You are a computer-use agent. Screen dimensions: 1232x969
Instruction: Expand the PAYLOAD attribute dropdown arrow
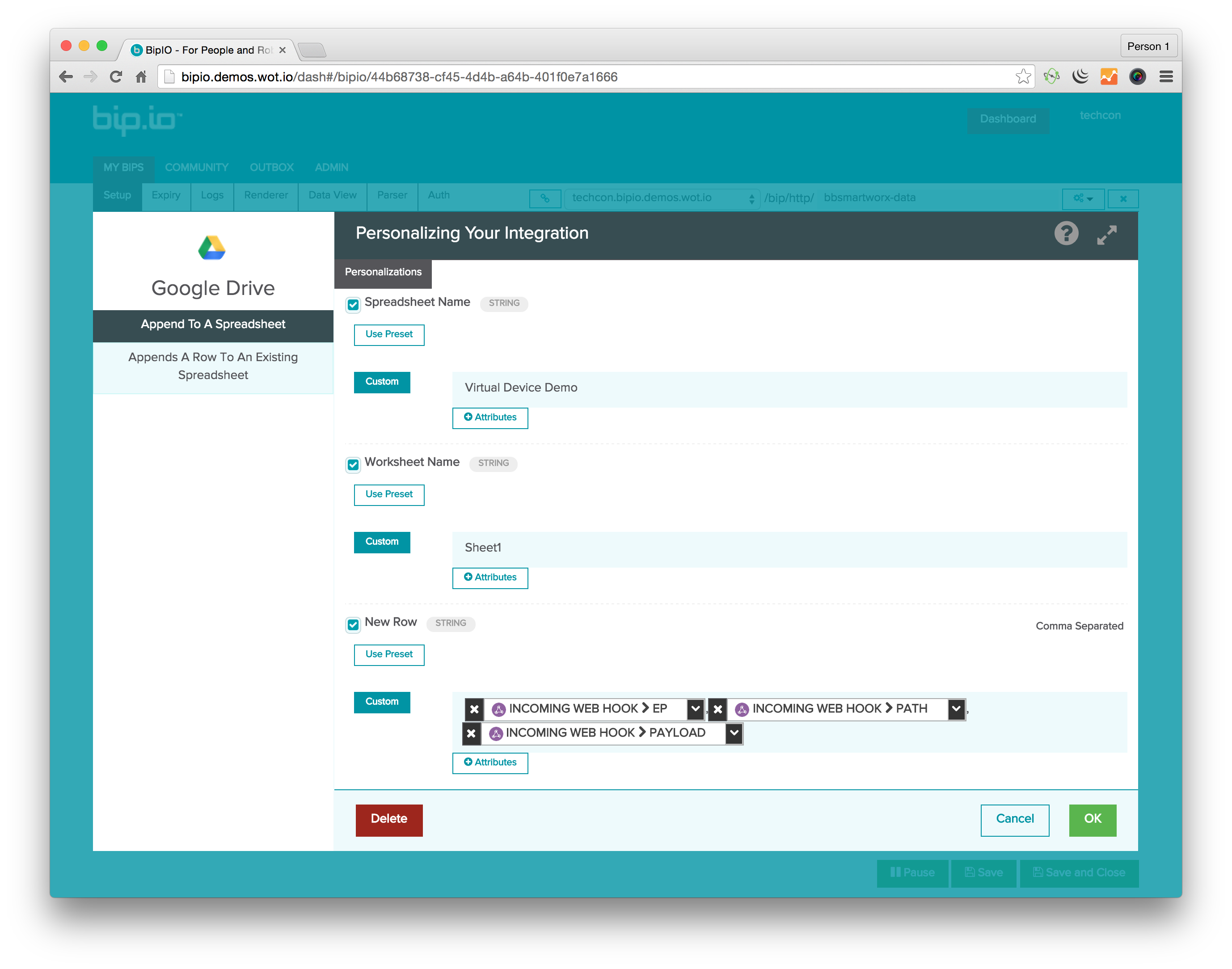(734, 733)
